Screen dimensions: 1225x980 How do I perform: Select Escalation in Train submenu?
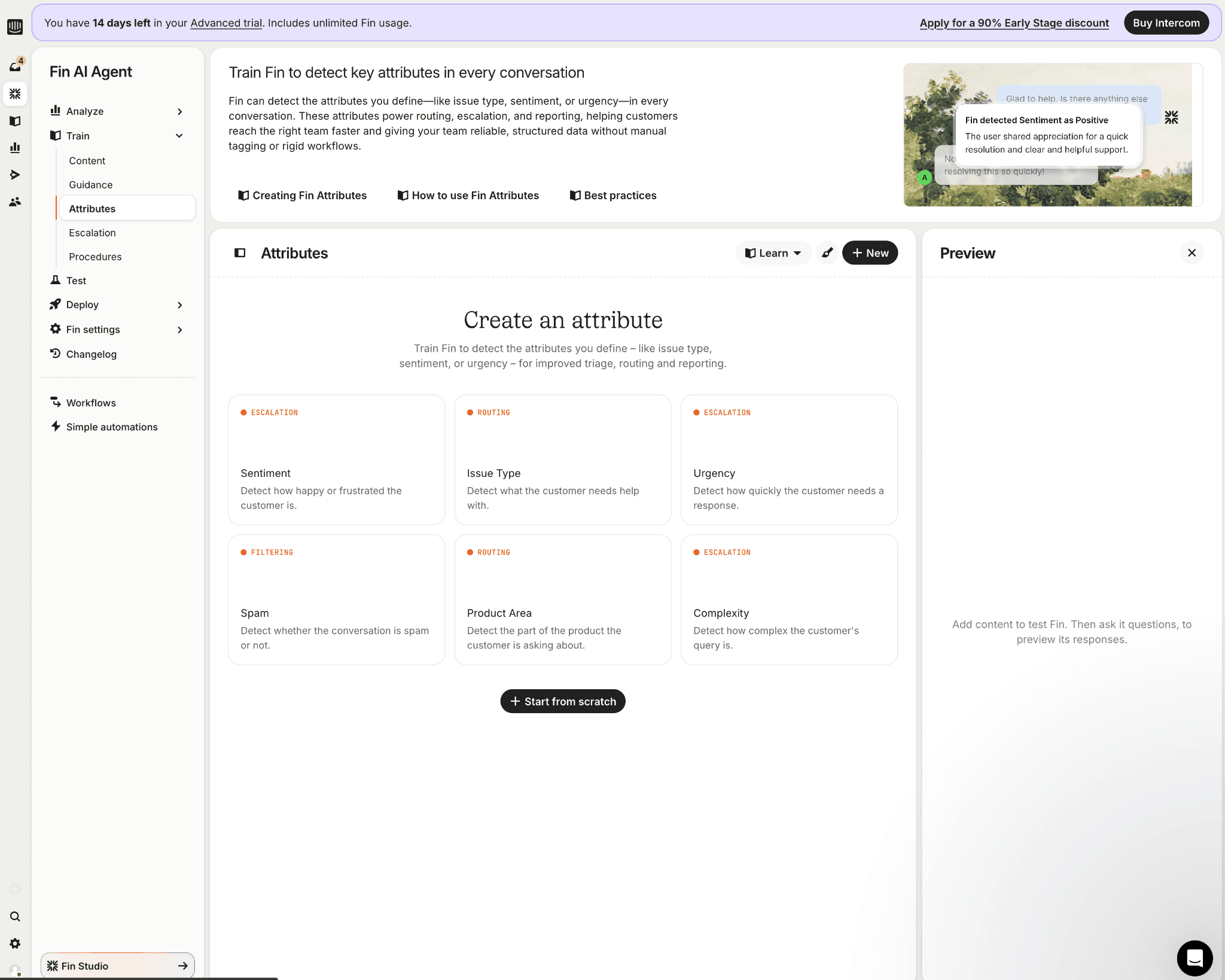click(x=92, y=233)
